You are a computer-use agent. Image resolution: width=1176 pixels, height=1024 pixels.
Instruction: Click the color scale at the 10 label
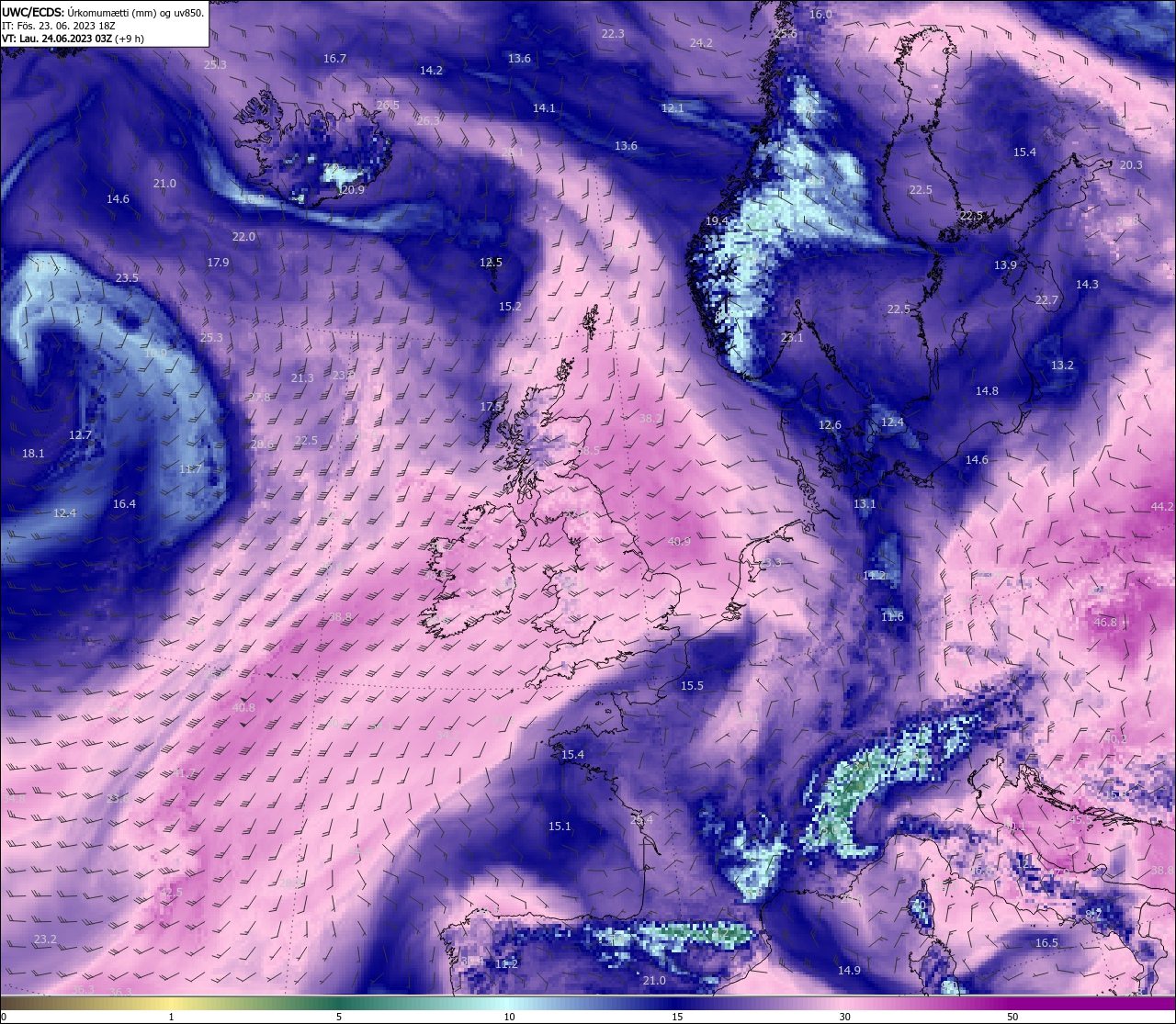[x=508, y=1017]
